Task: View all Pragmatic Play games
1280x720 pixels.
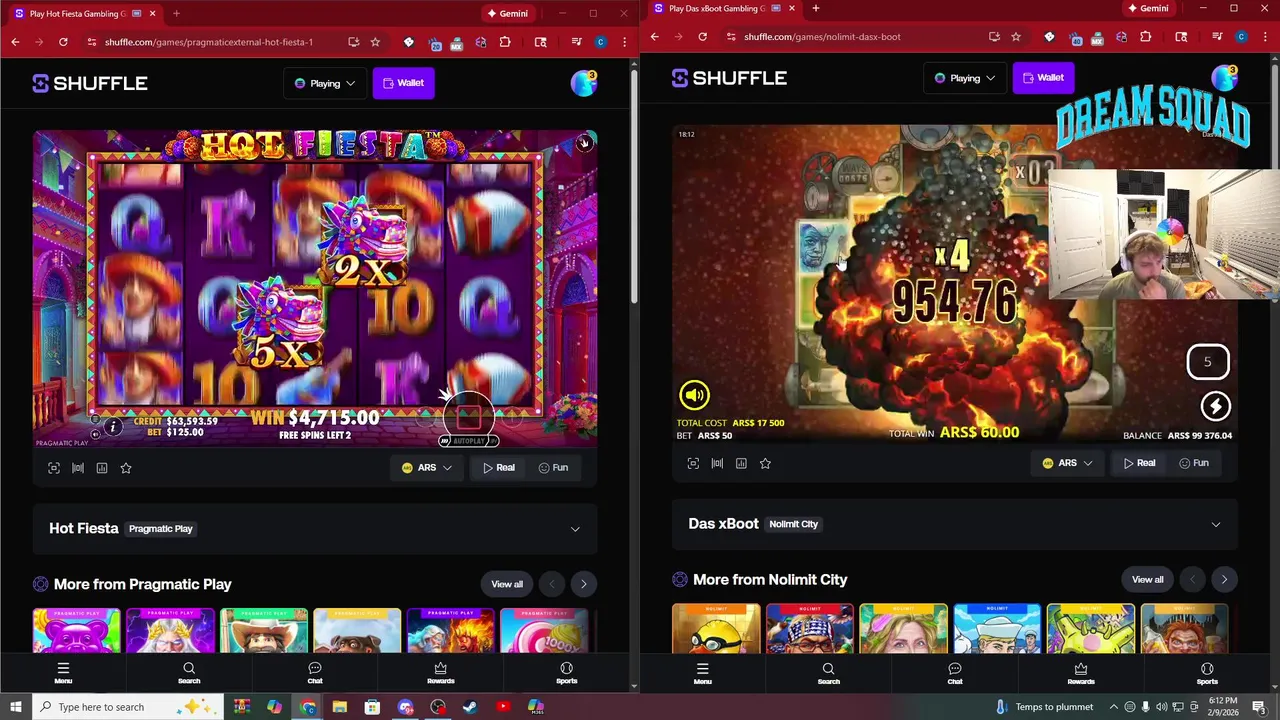Action: [x=507, y=584]
